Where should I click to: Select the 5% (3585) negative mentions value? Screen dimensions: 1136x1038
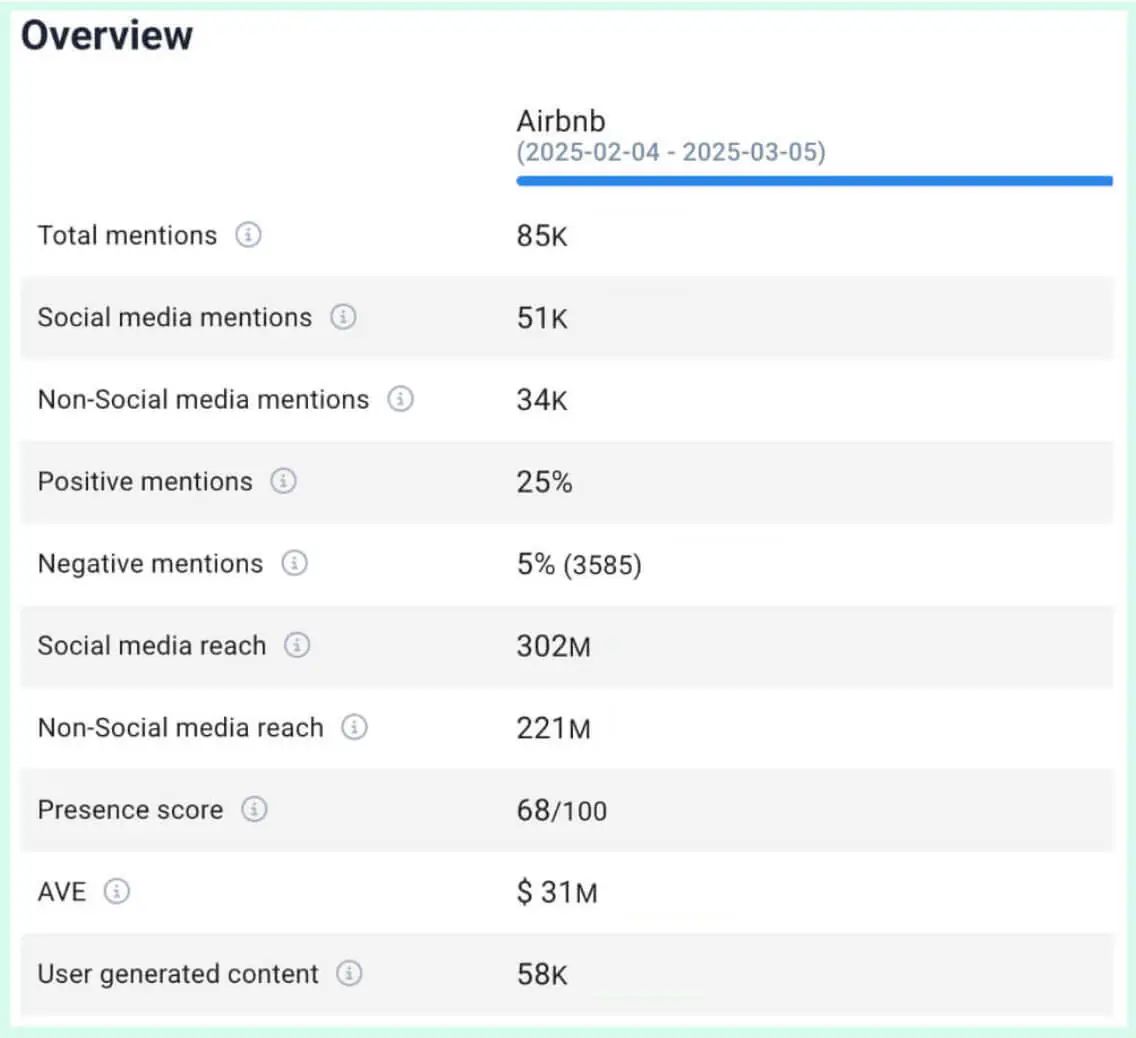579,564
